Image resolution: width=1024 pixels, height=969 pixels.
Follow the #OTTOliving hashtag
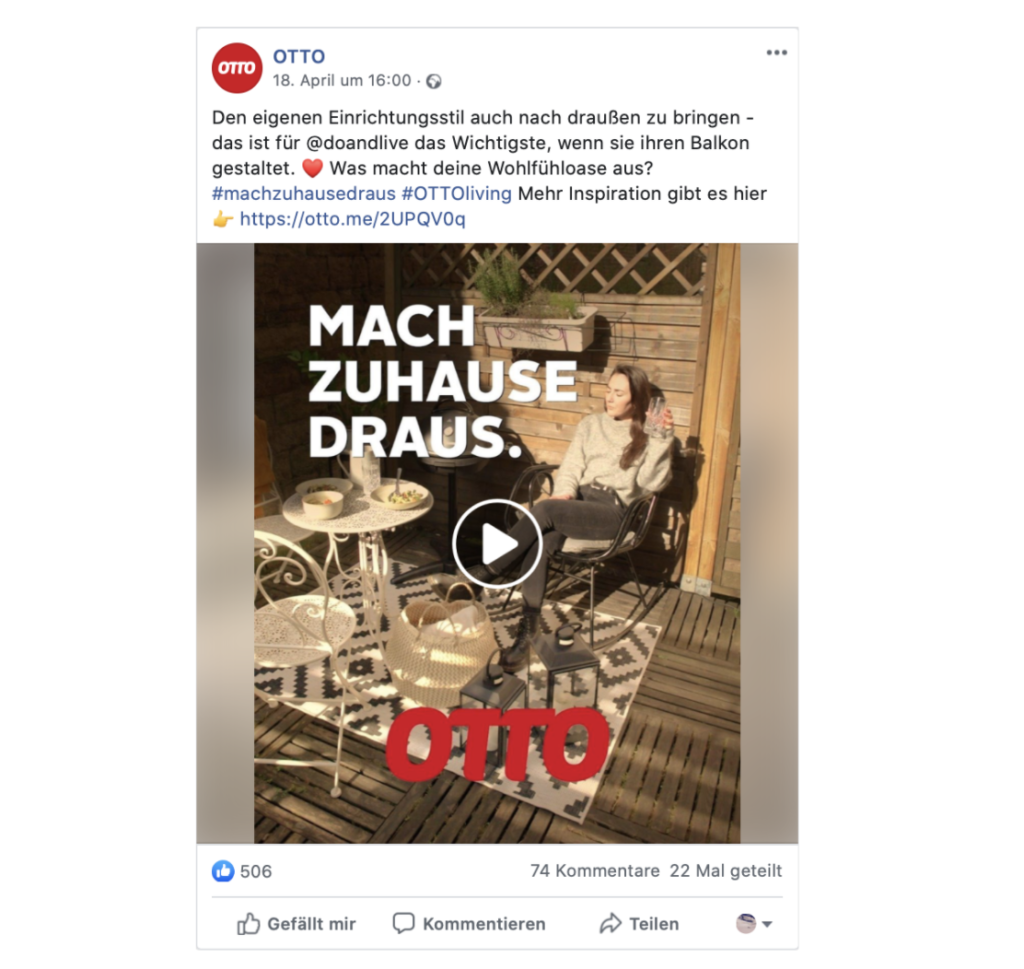(456, 194)
